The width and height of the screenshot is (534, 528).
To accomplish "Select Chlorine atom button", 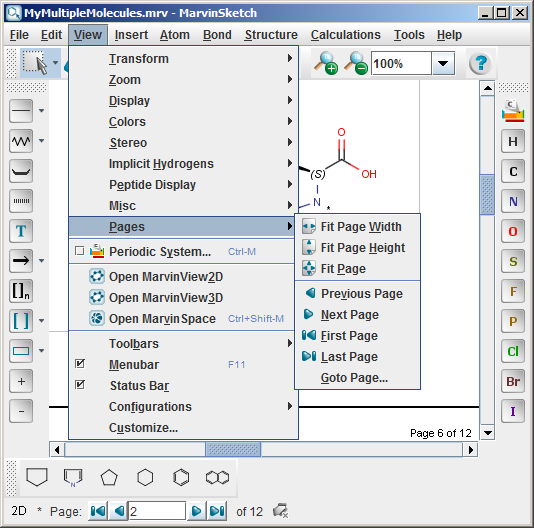I will coord(513,351).
